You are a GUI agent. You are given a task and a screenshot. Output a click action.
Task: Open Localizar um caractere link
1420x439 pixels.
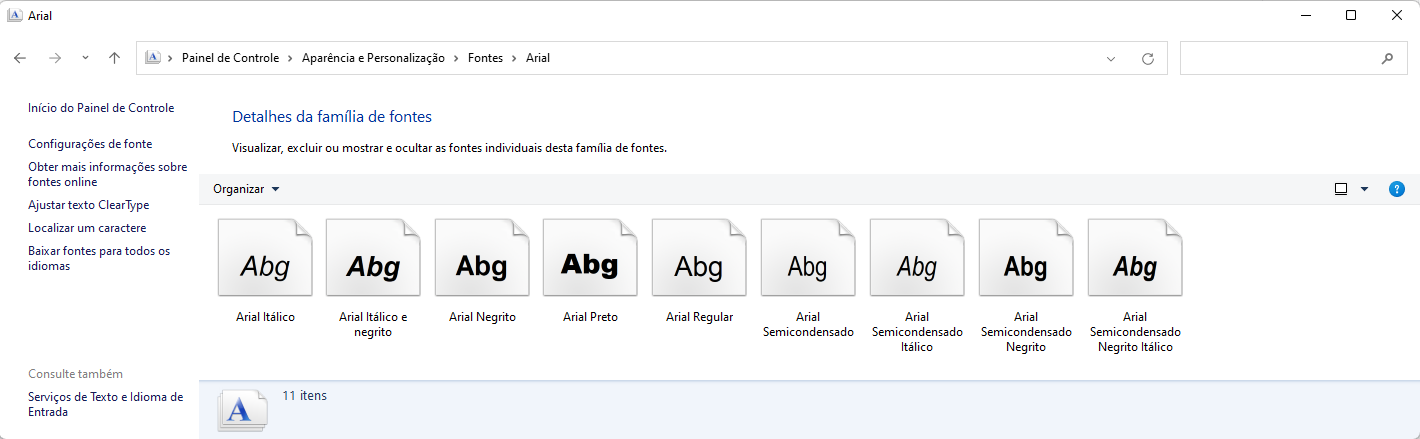pos(87,228)
